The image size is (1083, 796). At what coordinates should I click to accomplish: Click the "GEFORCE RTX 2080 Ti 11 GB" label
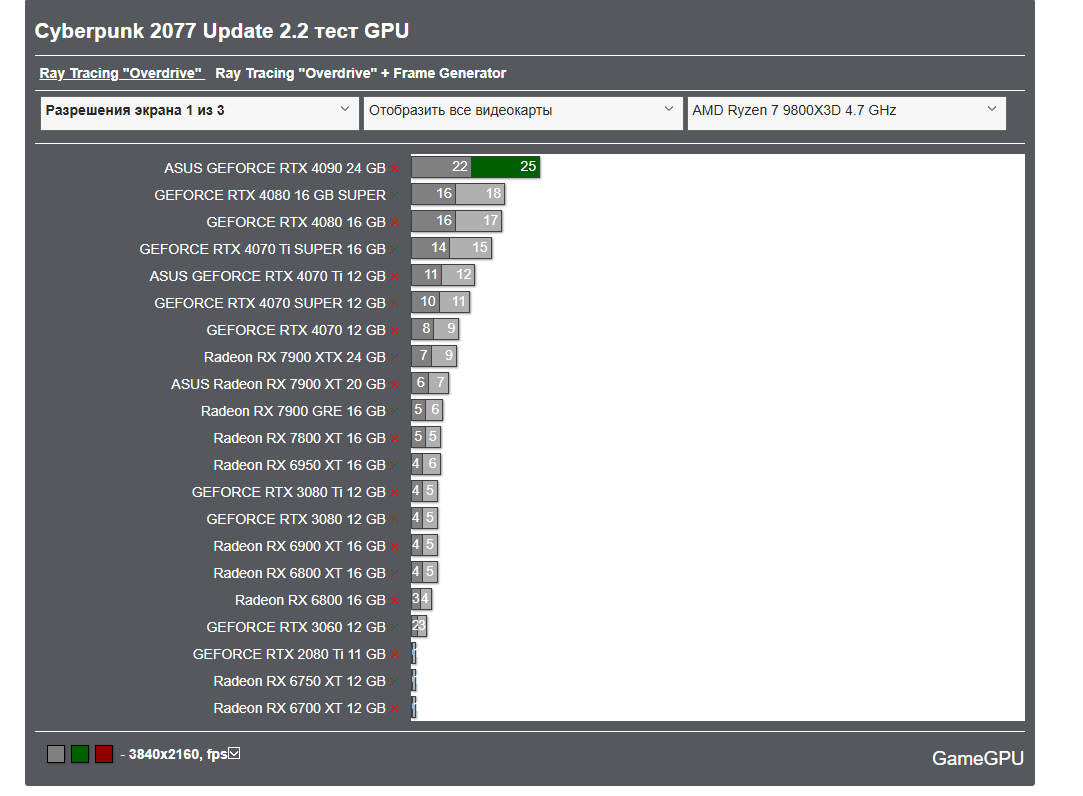(x=289, y=654)
